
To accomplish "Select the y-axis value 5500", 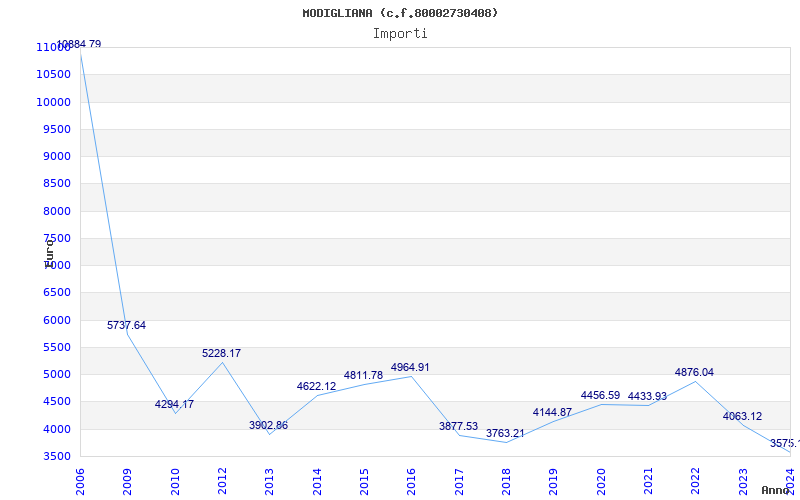I will click(56, 348).
